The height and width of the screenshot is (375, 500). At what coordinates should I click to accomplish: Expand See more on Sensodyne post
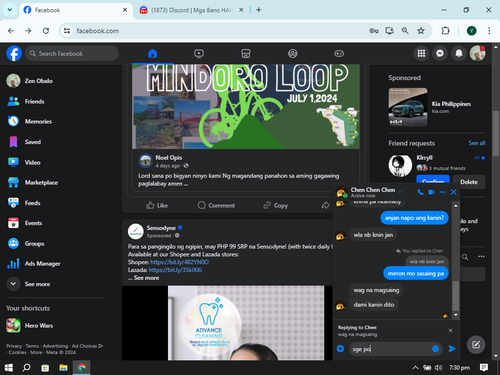(146, 278)
